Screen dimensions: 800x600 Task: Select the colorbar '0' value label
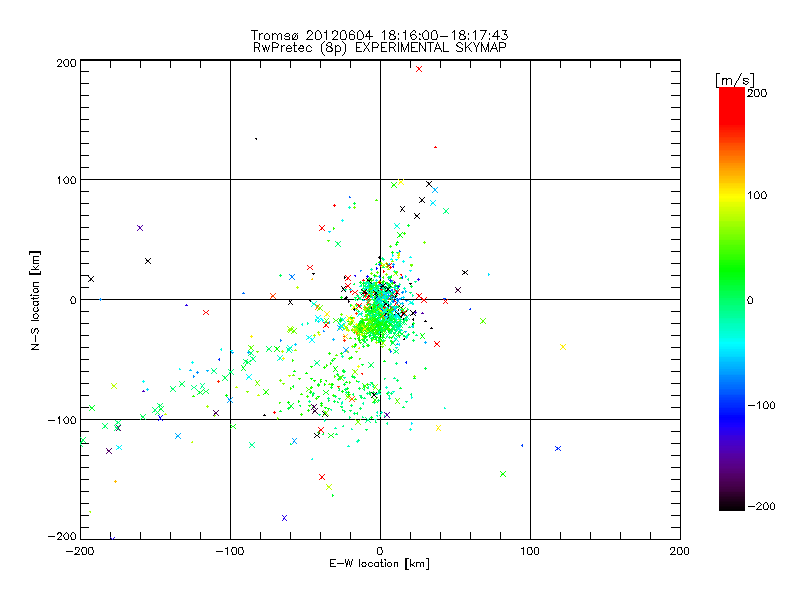750,300
